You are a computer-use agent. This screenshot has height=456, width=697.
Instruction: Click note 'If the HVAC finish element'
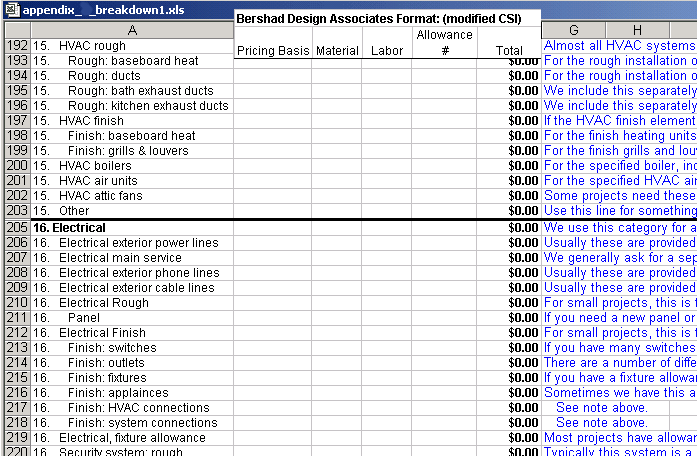(619, 120)
